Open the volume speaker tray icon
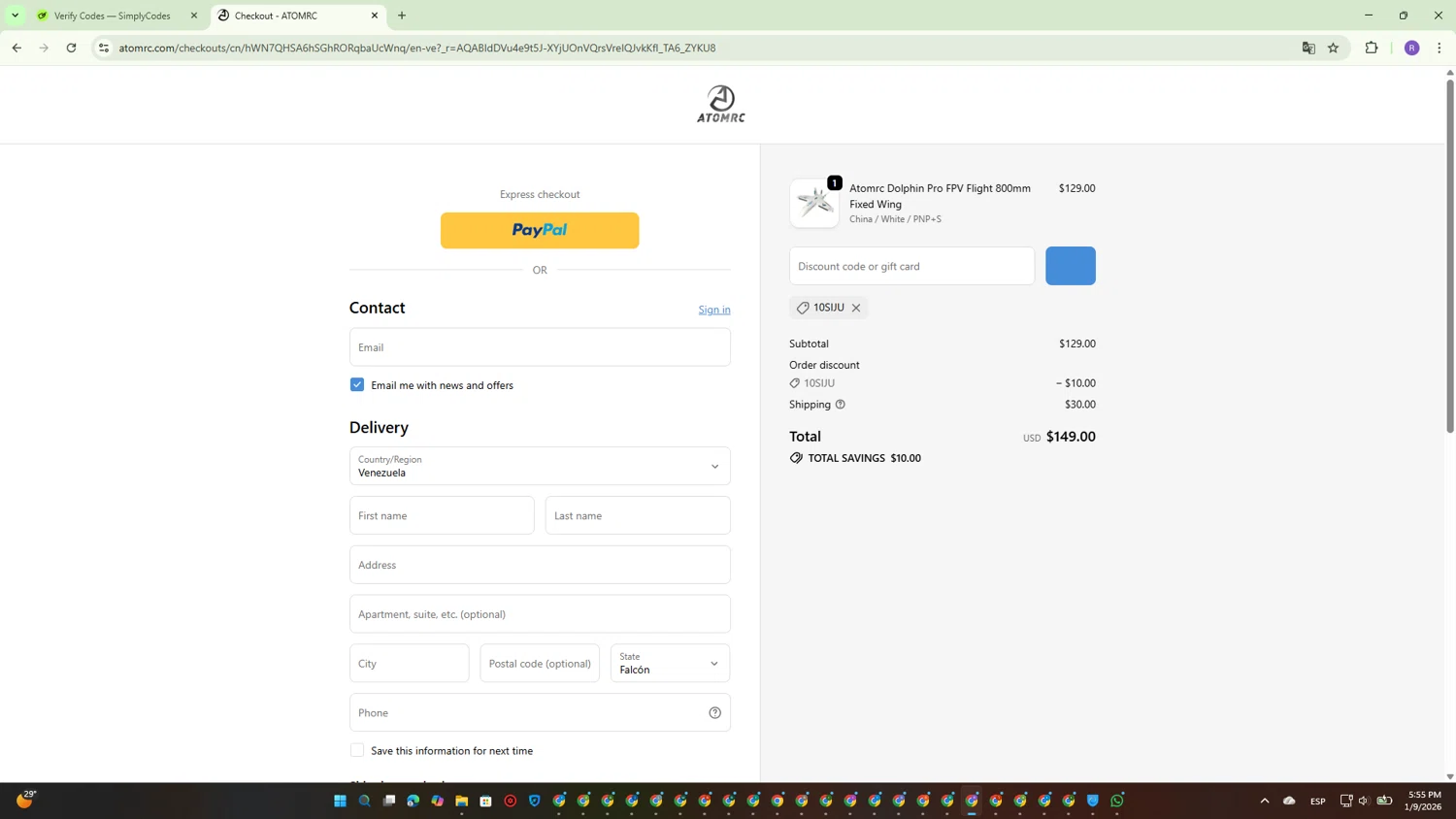The height and width of the screenshot is (819, 1456). point(1364,801)
